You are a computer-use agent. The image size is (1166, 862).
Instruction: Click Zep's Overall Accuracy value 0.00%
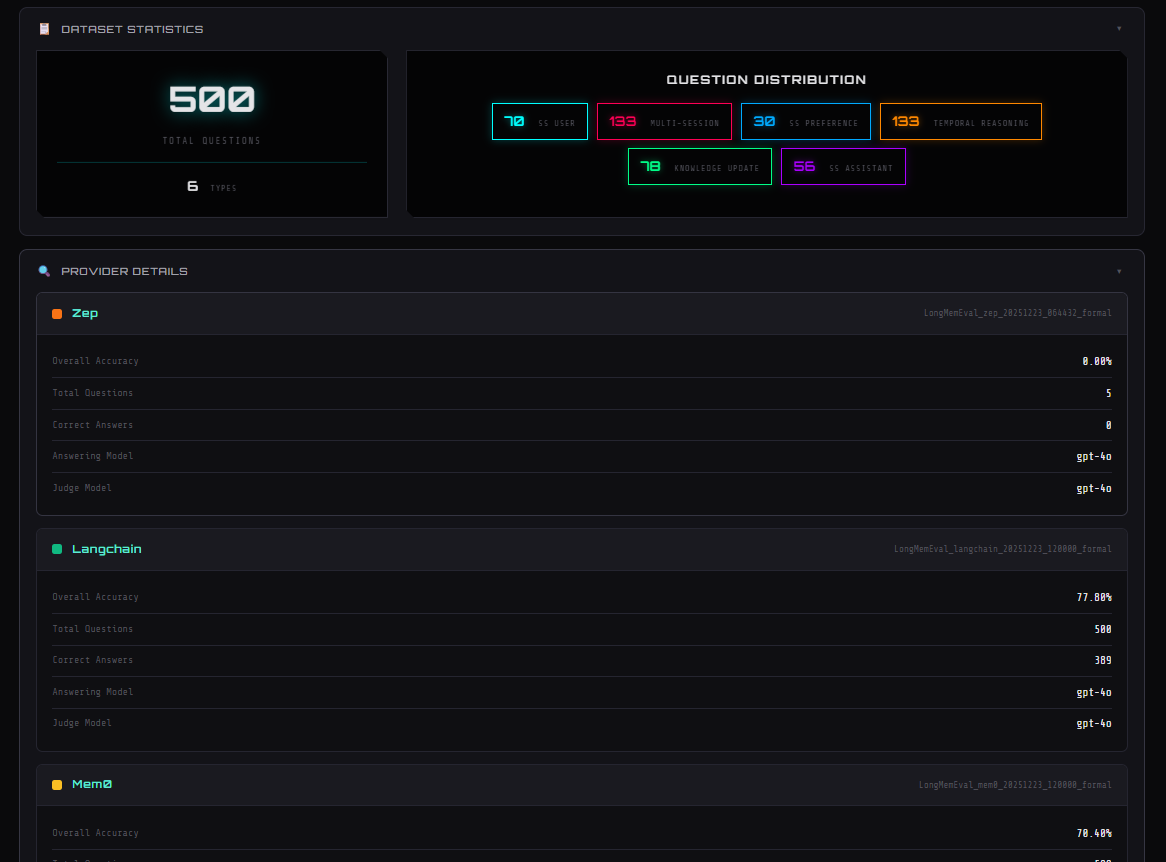(1097, 361)
